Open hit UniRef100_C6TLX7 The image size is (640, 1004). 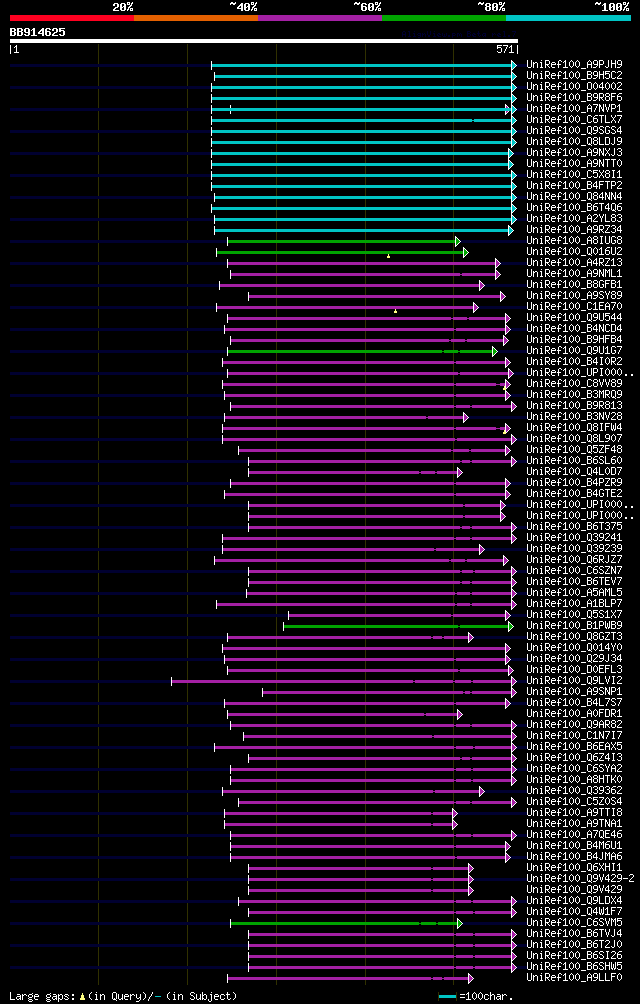pyautogui.click(x=574, y=120)
